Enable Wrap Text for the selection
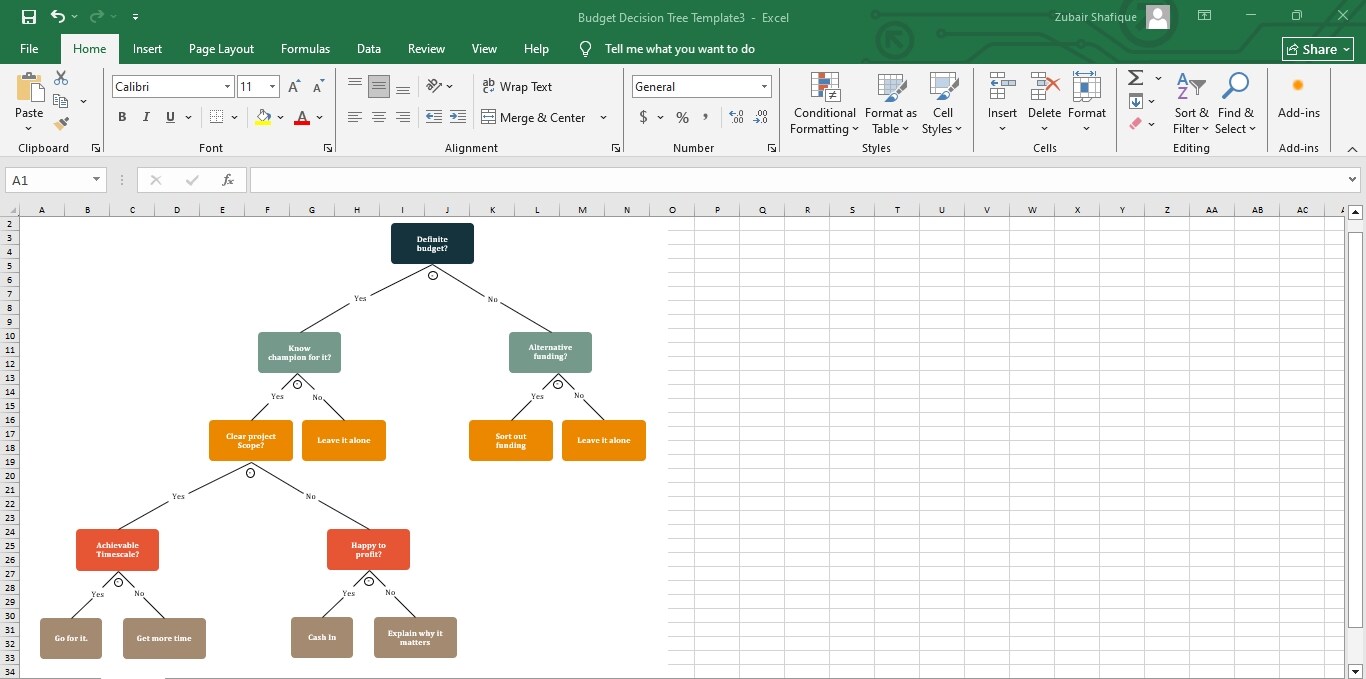This screenshot has width=1366, height=679. (517, 86)
